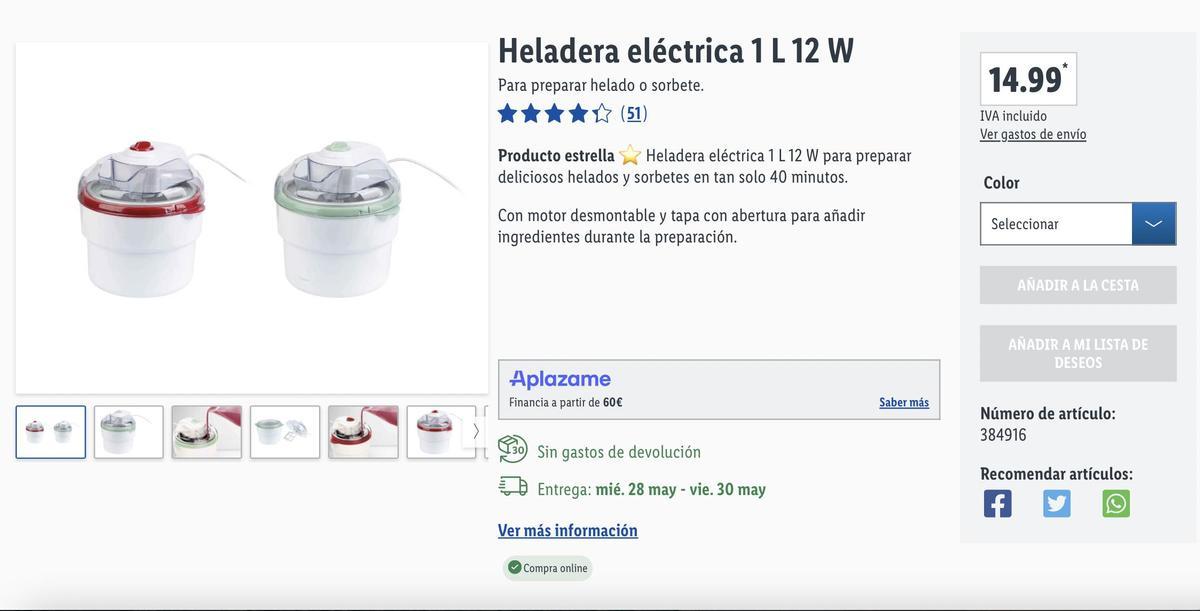This screenshot has height=611, width=1200.
Task: Select the first product thumbnail
Action: (50, 432)
